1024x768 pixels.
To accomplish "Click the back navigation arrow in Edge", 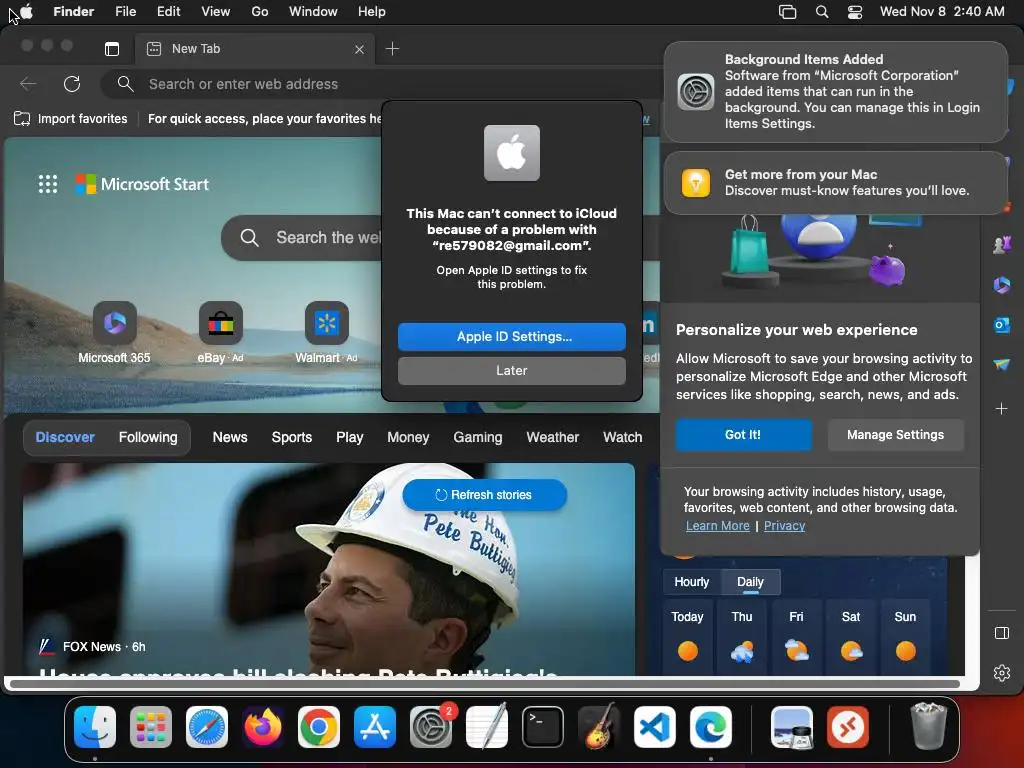I will [x=28, y=84].
